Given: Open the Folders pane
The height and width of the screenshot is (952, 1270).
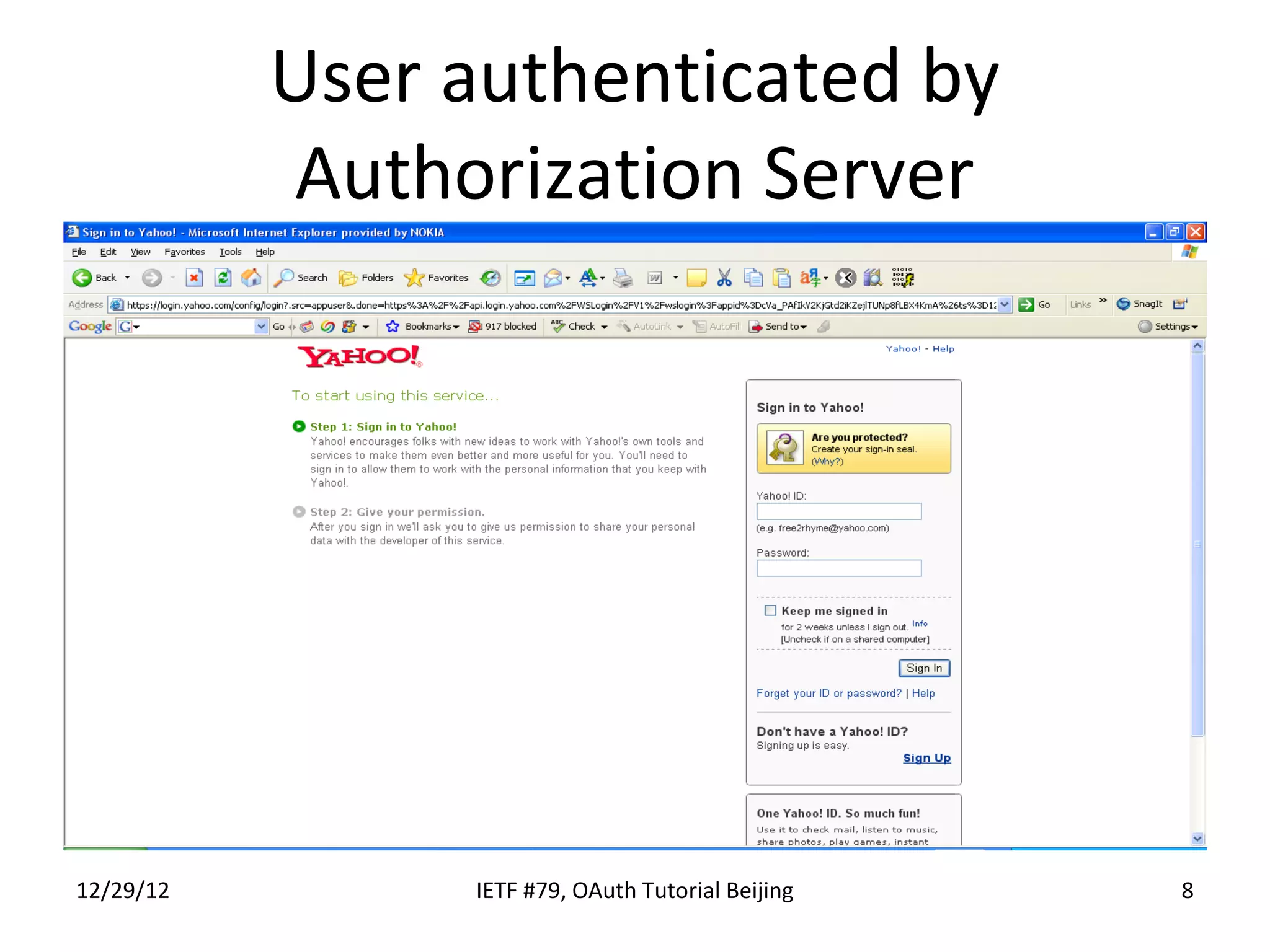Looking at the screenshot, I should (x=366, y=278).
